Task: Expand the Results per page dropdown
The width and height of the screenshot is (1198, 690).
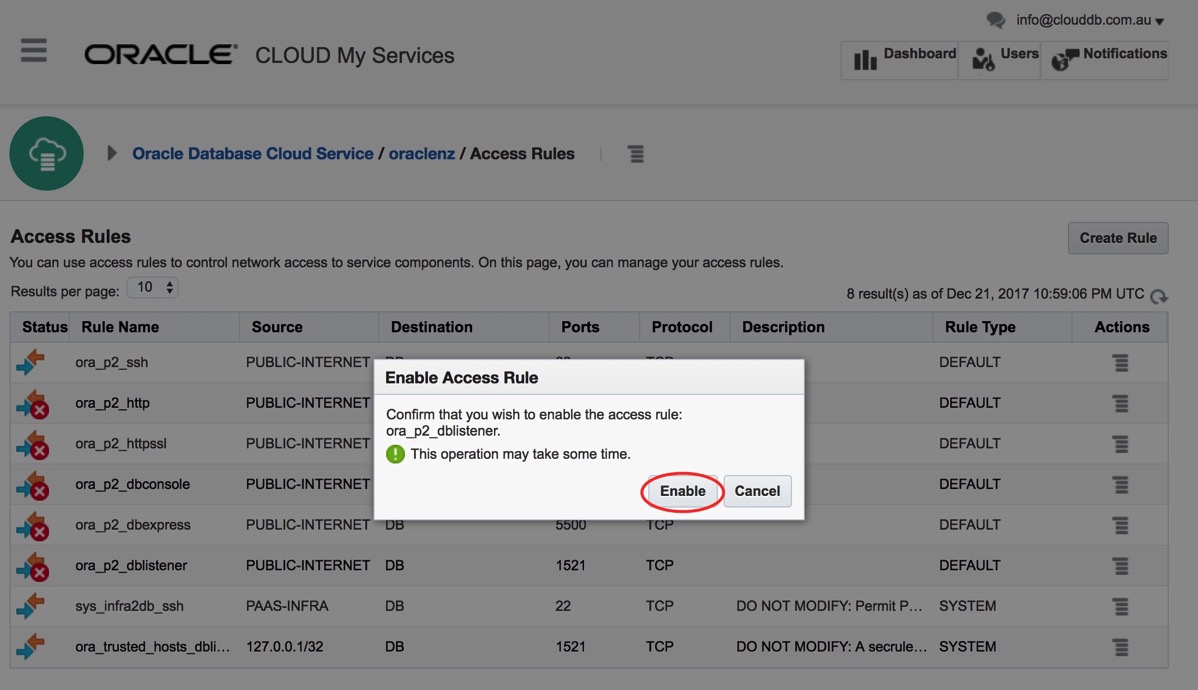Action: pos(152,288)
